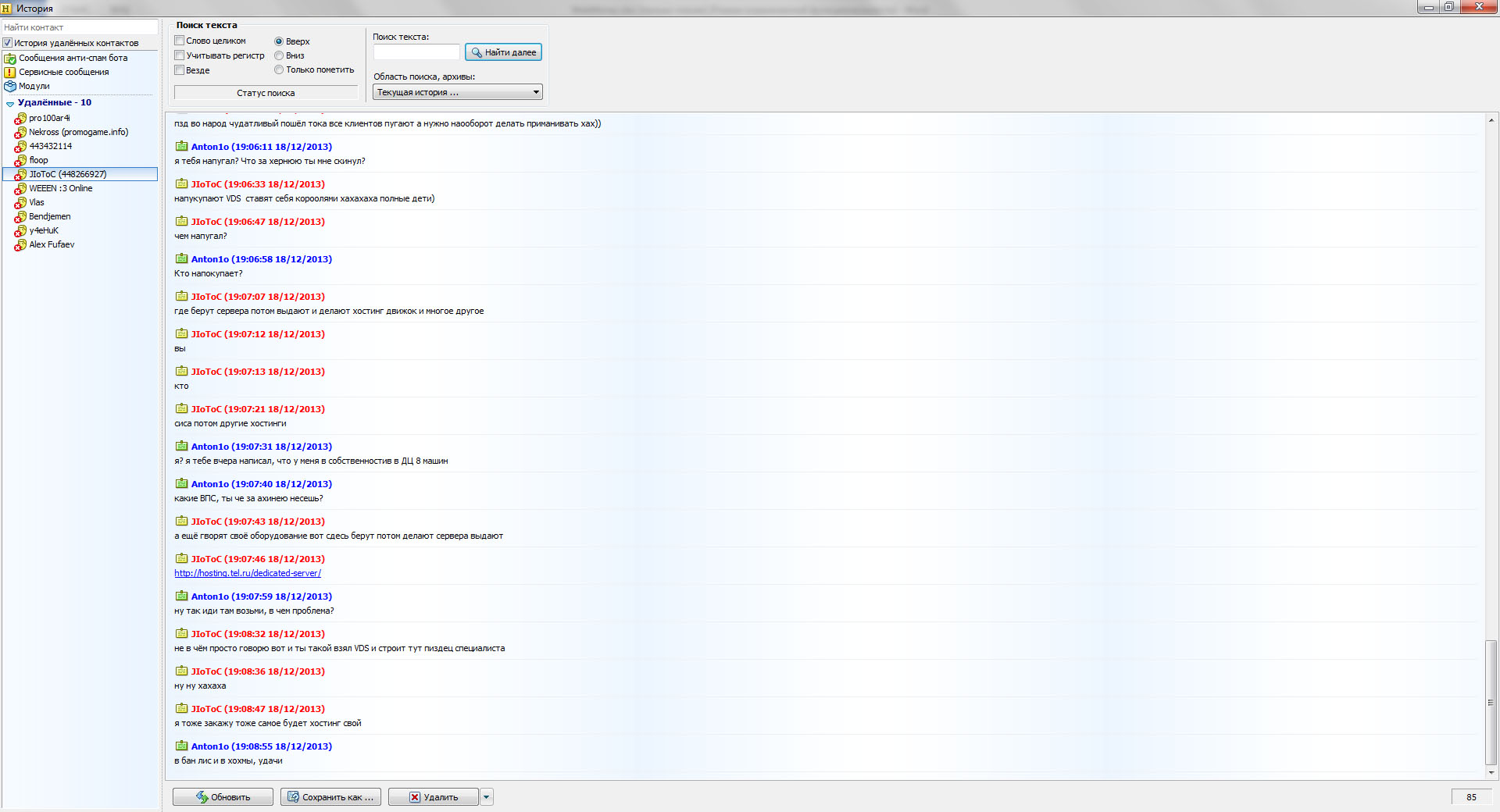The height and width of the screenshot is (812, 1500).
Task: Uncheck История удалённых контактов checkbox
Action: pos(8,43)
